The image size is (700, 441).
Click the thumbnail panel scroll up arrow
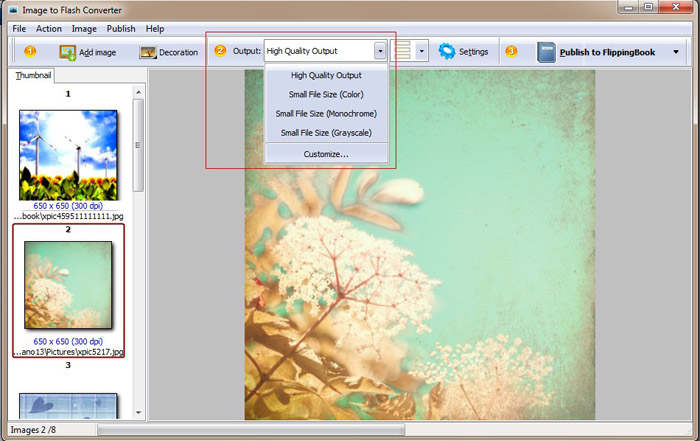click(138, 92)
